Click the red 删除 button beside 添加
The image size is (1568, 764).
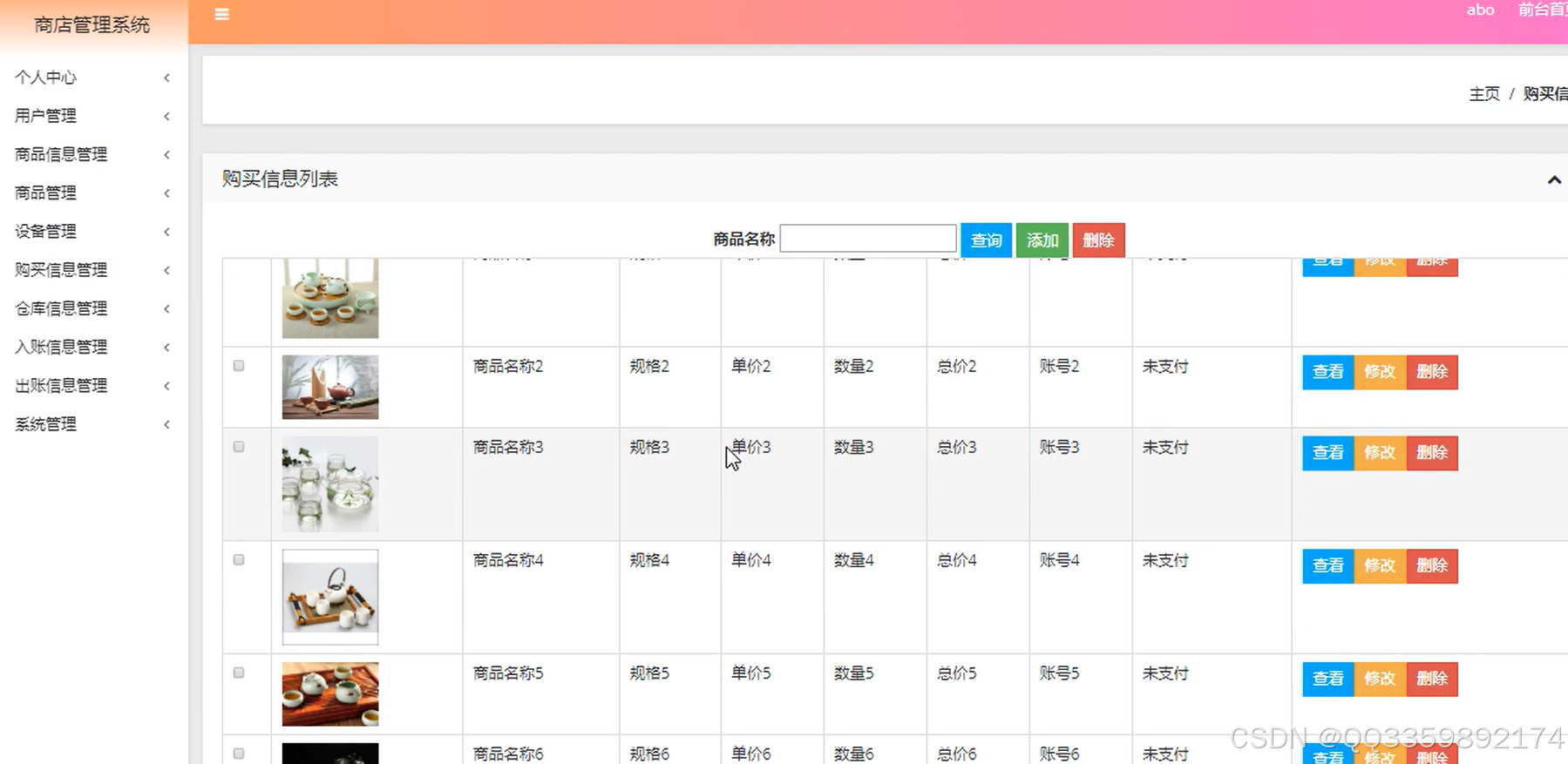tap(1098, 240)
